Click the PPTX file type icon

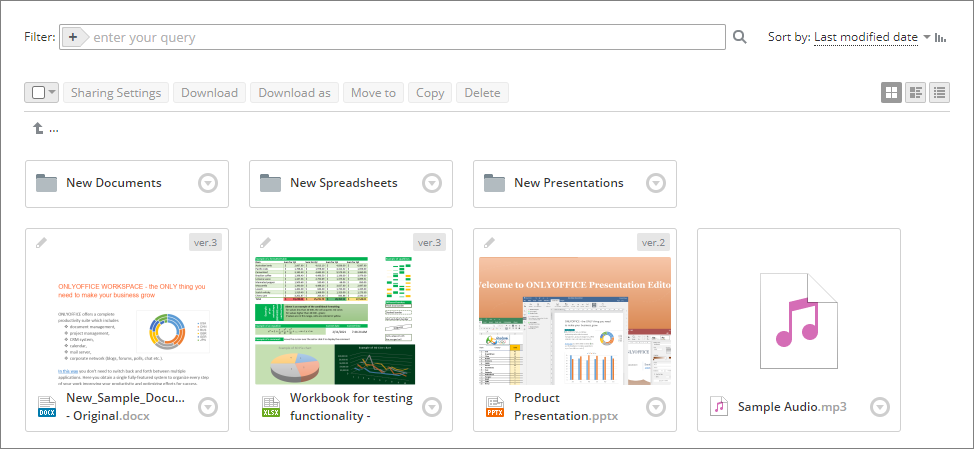click(495, 407)
